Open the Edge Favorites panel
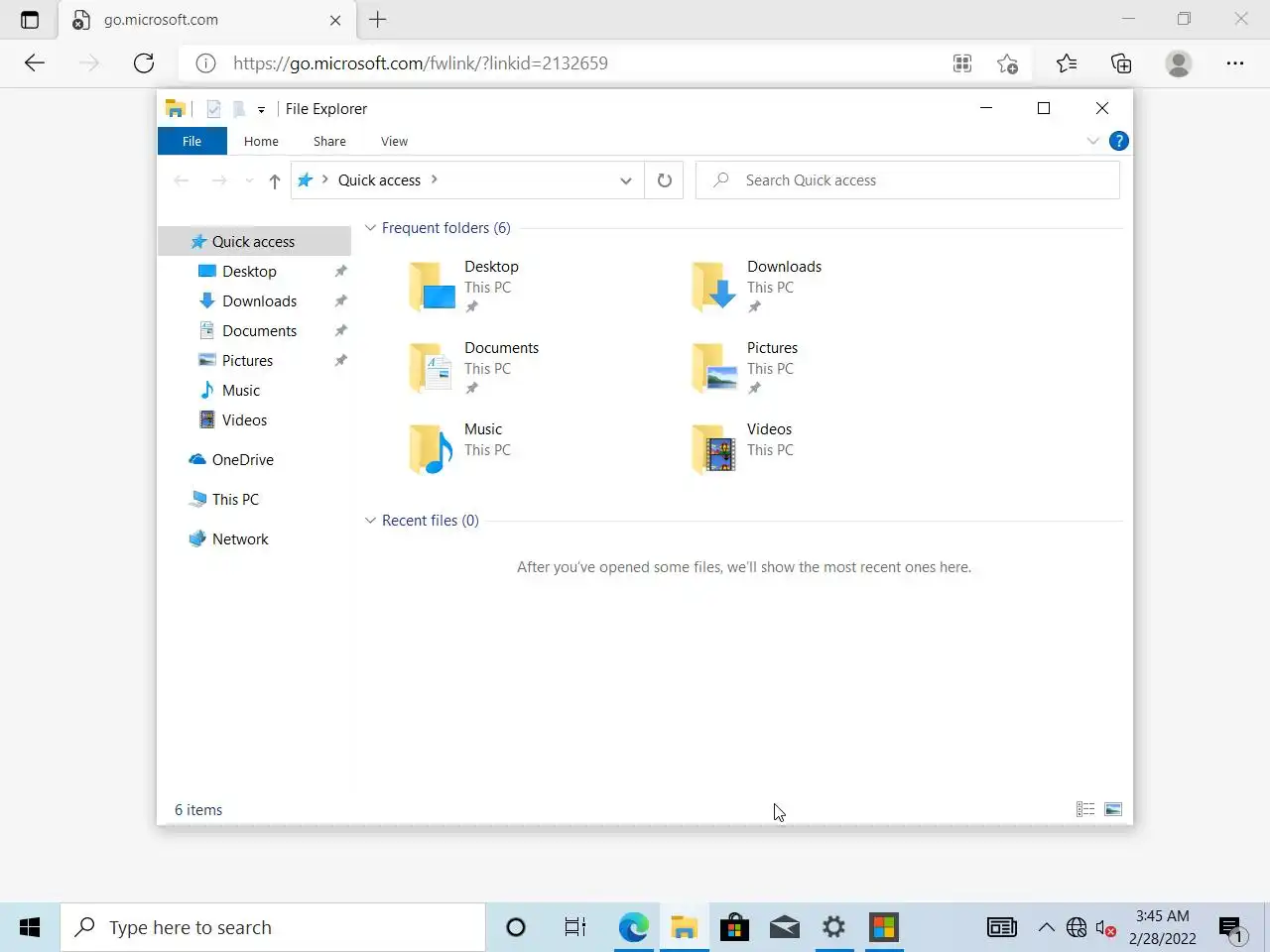This screenshot has height=952, width=1270. (1067, 63)
